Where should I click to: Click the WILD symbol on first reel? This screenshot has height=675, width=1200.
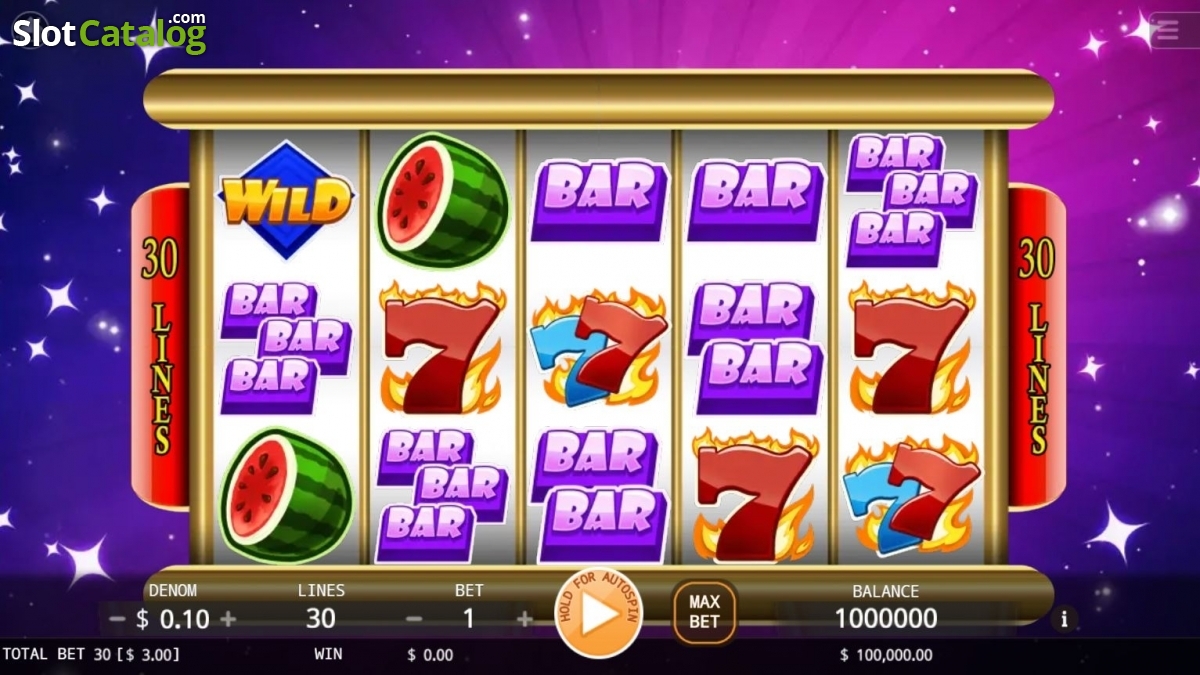[x=286, y=200]
